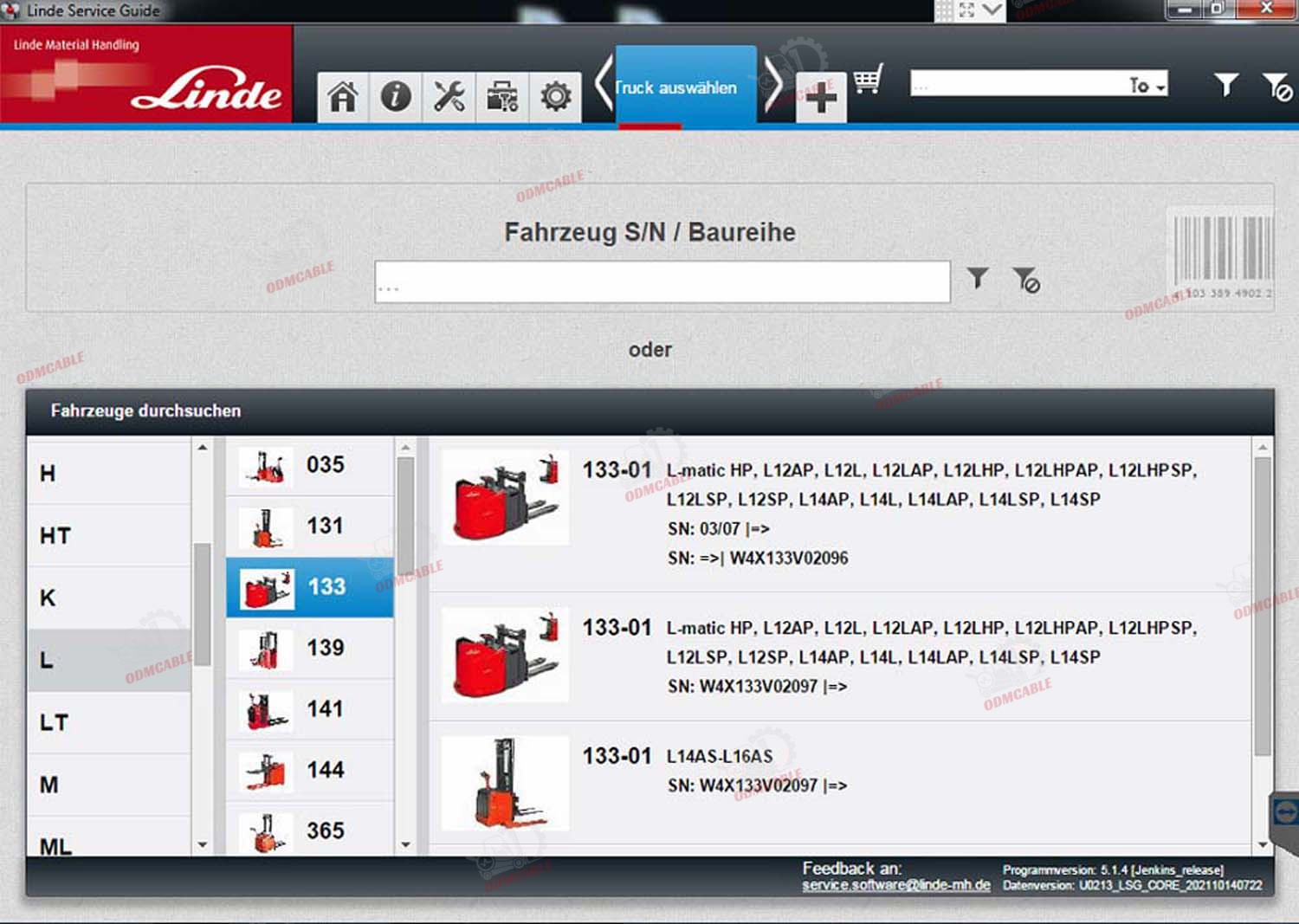1299x924 pixels.
Task: Click thumbnail of second 133-01 L-matic HP entry
Action: [x=505, y=655]
